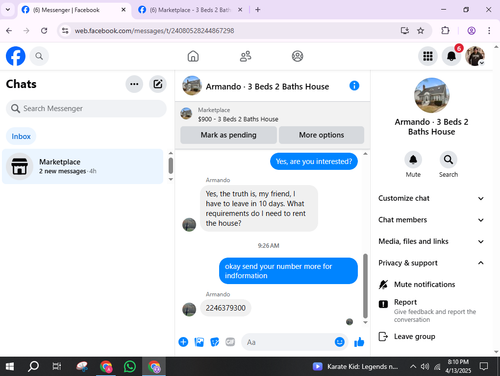This screenshot has width=500, height=376.
Task: Open the Windows Task View icon
Action: point(56,367)
